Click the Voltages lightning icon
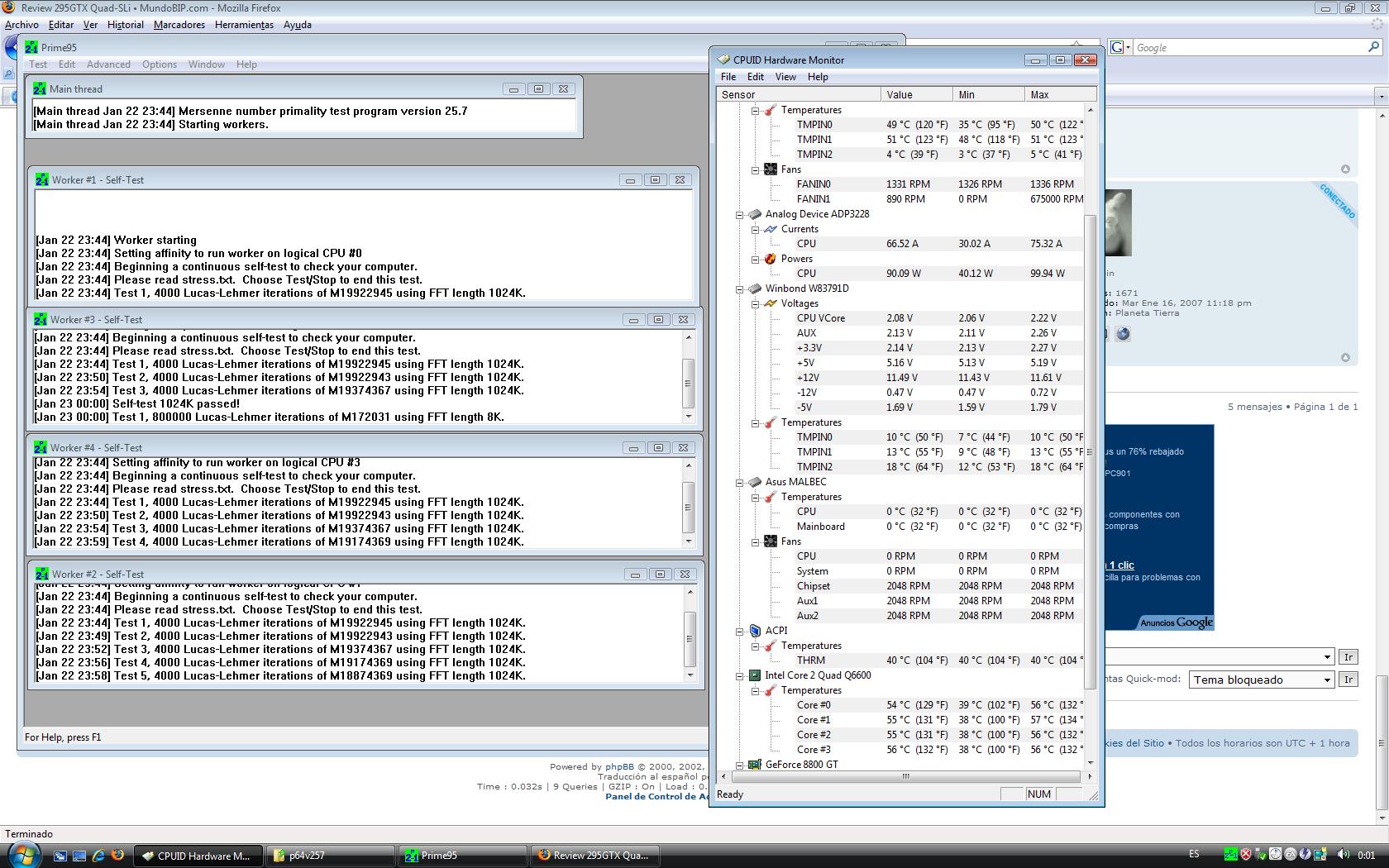 click(770, 303)
